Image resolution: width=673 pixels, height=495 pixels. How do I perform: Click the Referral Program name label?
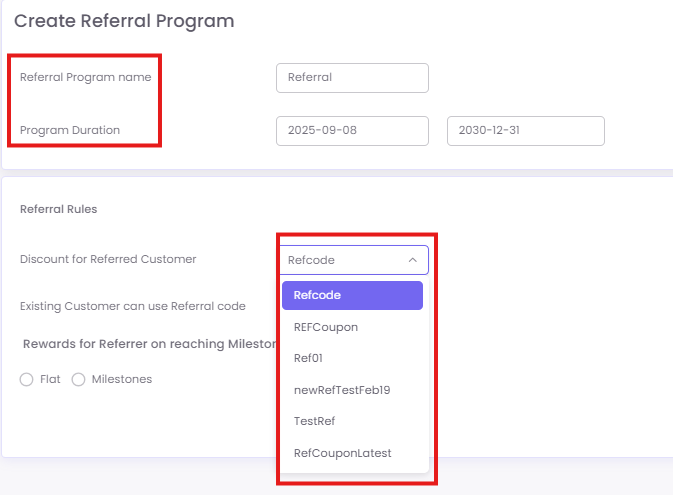pyautogui.click(x=86, y=77)
